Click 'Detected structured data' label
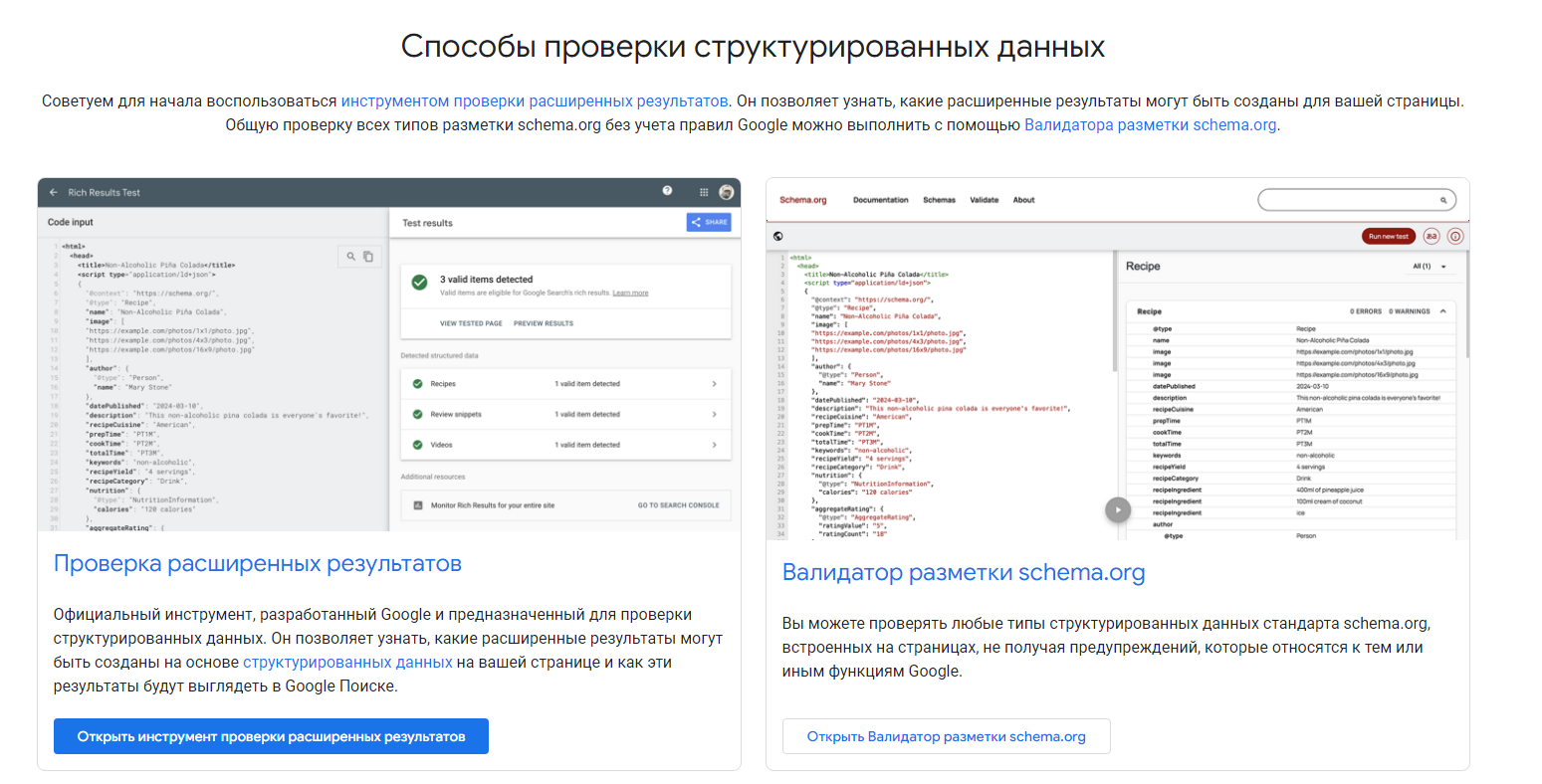This screenshot has width=1542, height=784. tap(439, 355)
